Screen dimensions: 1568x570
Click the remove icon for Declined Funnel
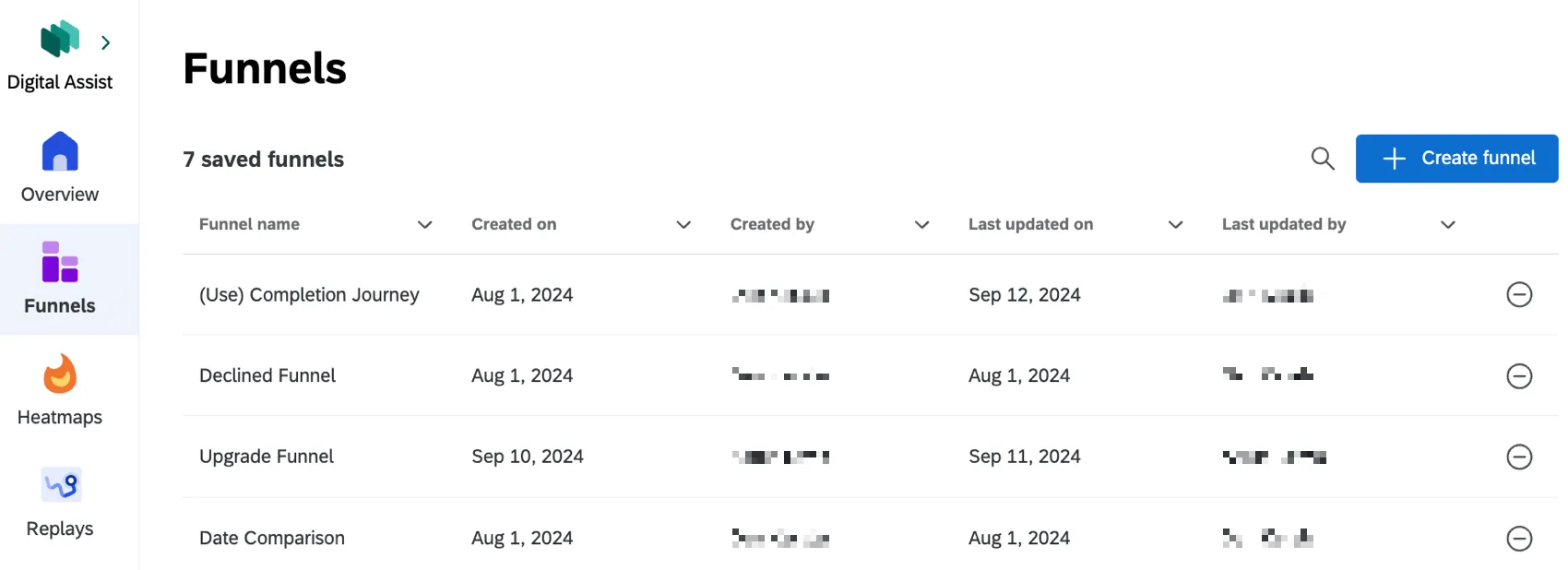(1519, 375)
